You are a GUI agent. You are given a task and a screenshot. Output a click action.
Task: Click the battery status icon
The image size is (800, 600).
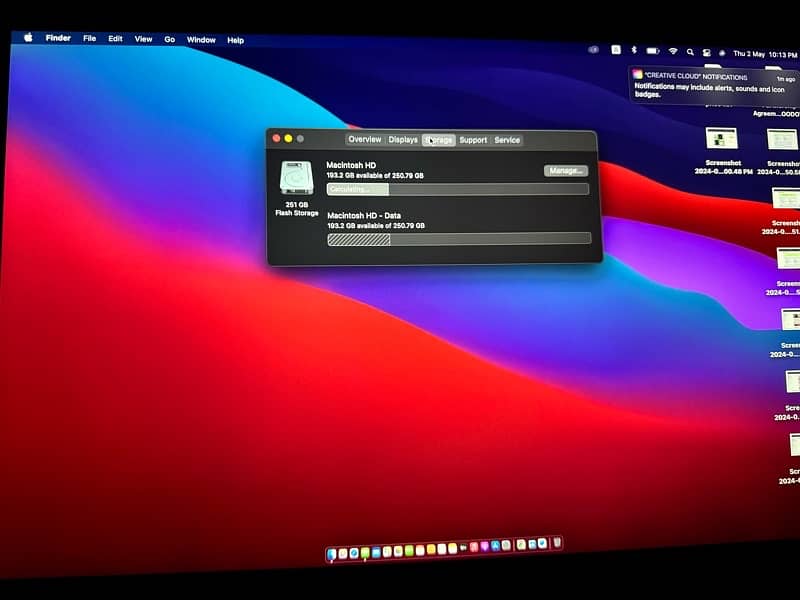(x=653, y=50)
